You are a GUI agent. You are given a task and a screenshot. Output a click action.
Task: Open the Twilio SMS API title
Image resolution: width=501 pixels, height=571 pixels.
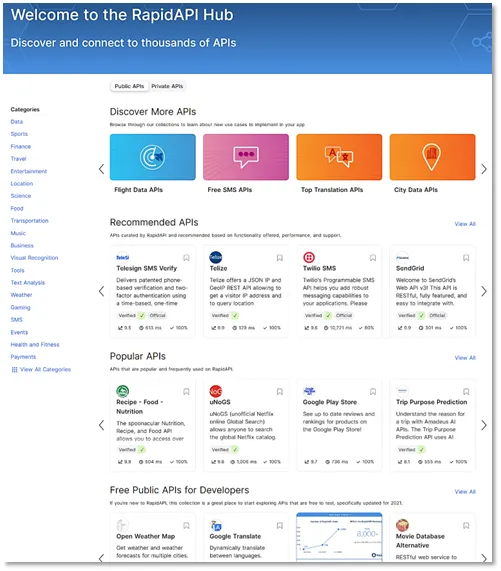click(319, 268)
